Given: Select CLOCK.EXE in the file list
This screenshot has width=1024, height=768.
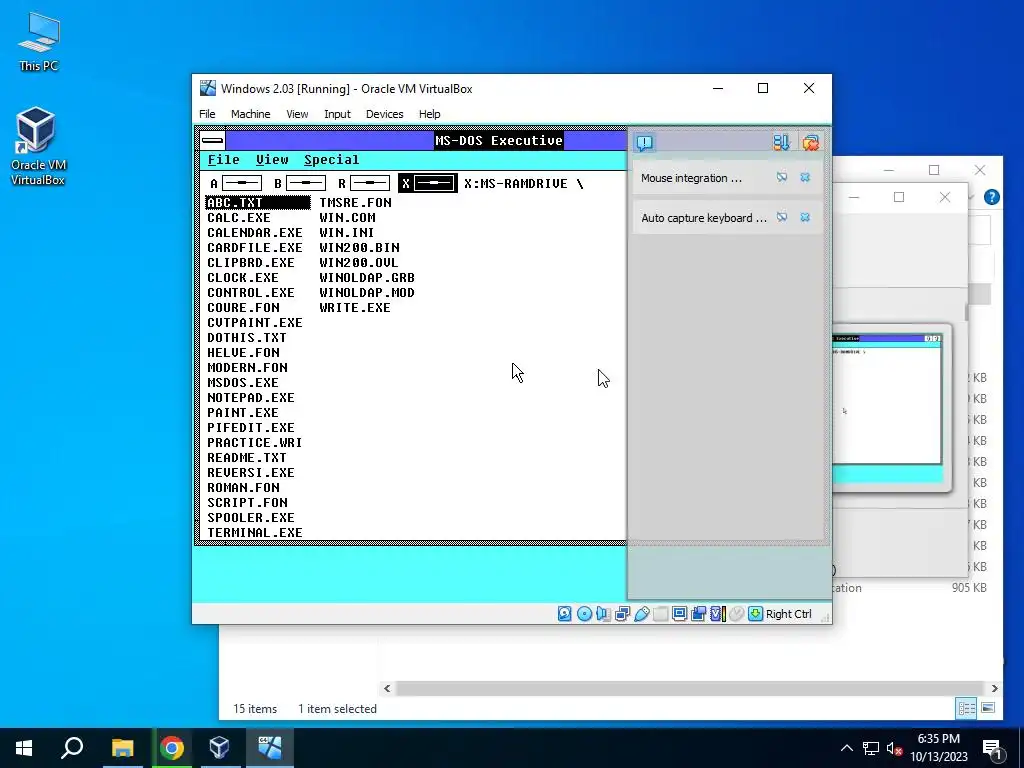Looking at the screenshot, I should [x=242, y=278].
